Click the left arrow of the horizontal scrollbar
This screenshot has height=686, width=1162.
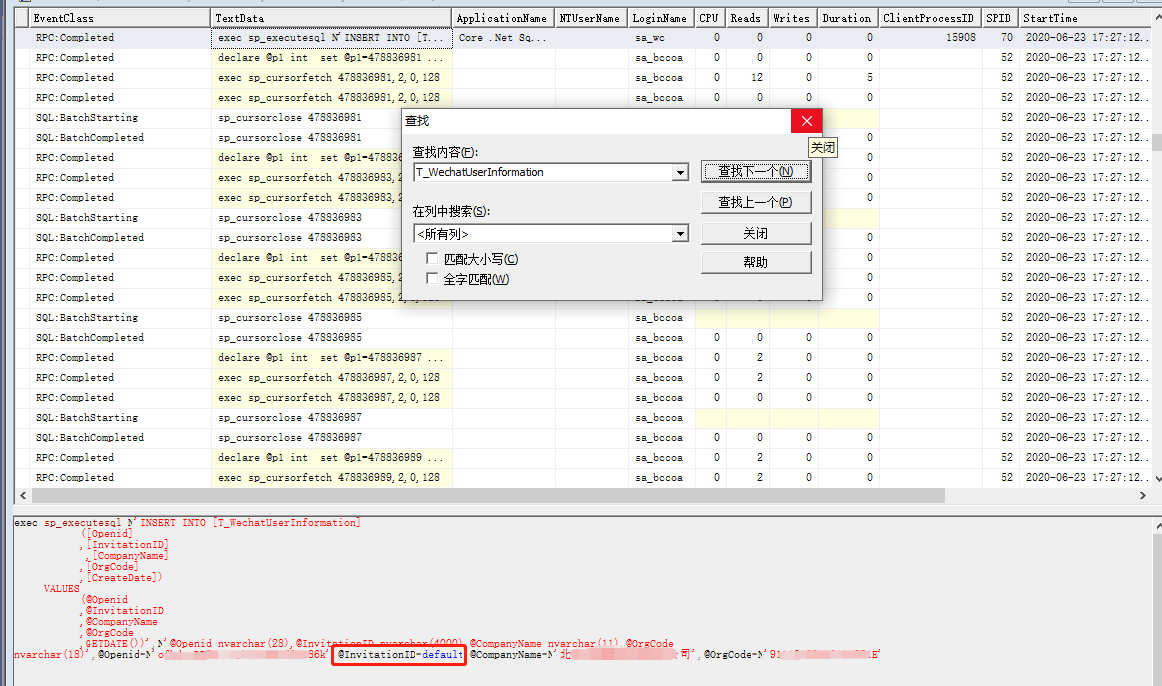[21, 494]
